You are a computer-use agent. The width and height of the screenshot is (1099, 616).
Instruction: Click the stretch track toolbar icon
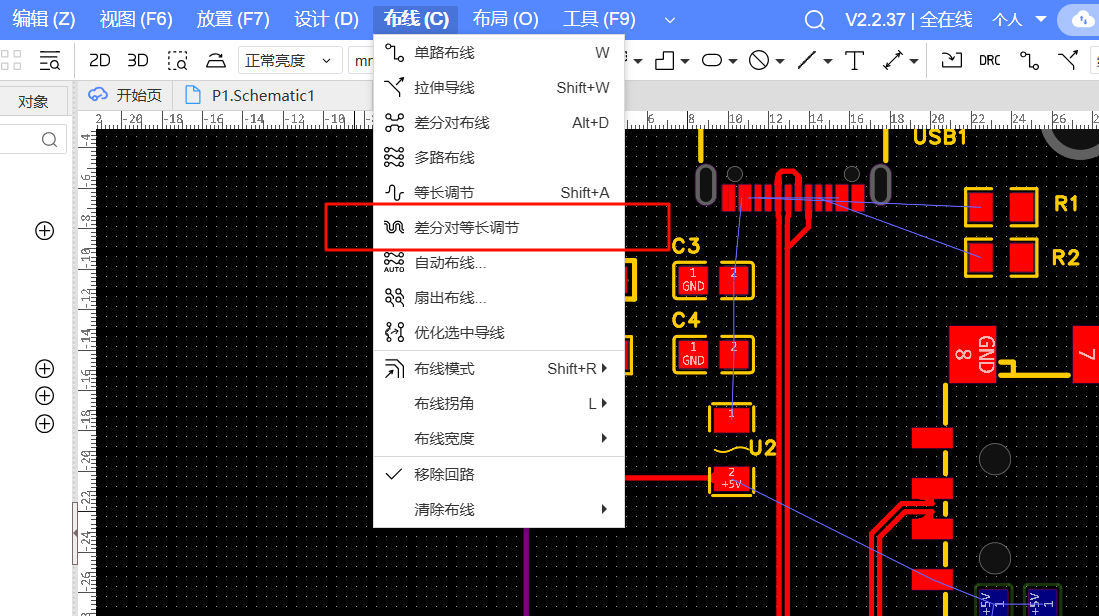coord(1068,61)
